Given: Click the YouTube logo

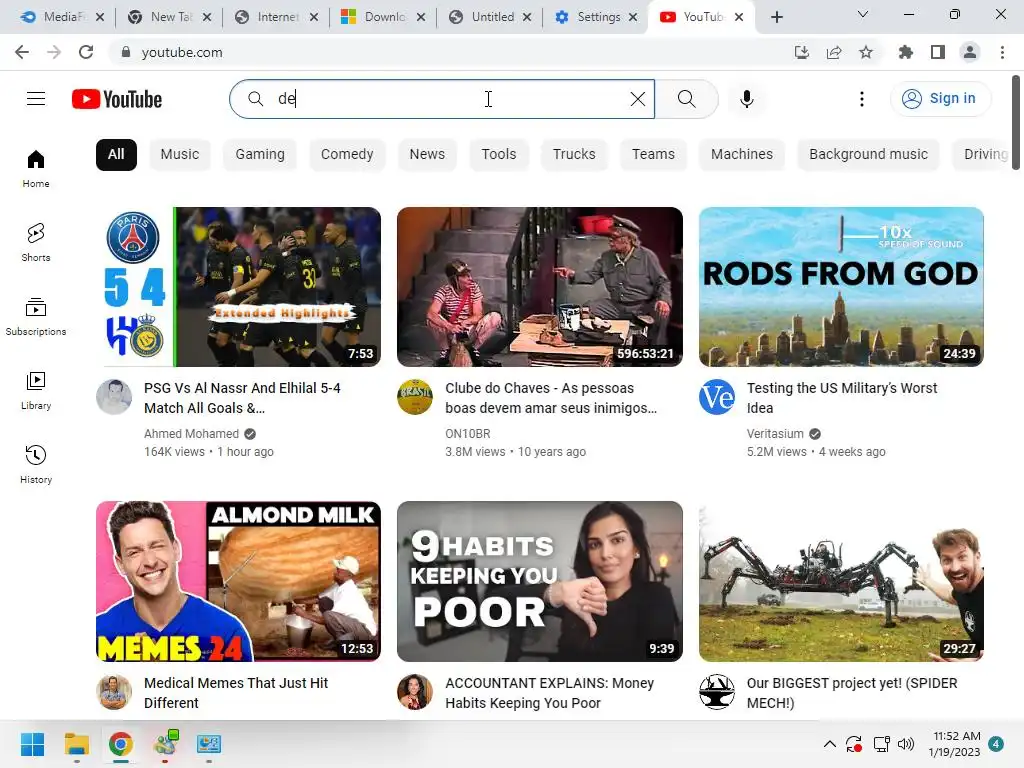Looking at the screenshot, I should click(x=117, y=99).
